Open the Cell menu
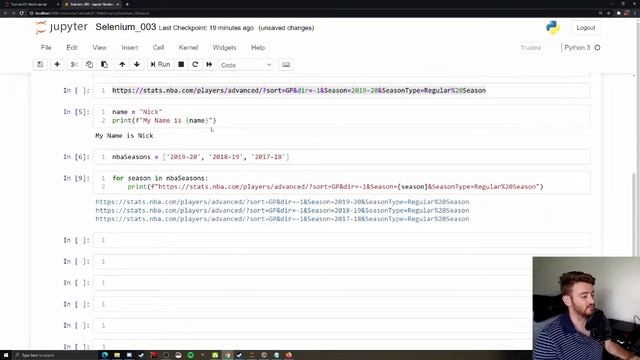Screen dimensions: 640x360 click(x=158, y=48)
